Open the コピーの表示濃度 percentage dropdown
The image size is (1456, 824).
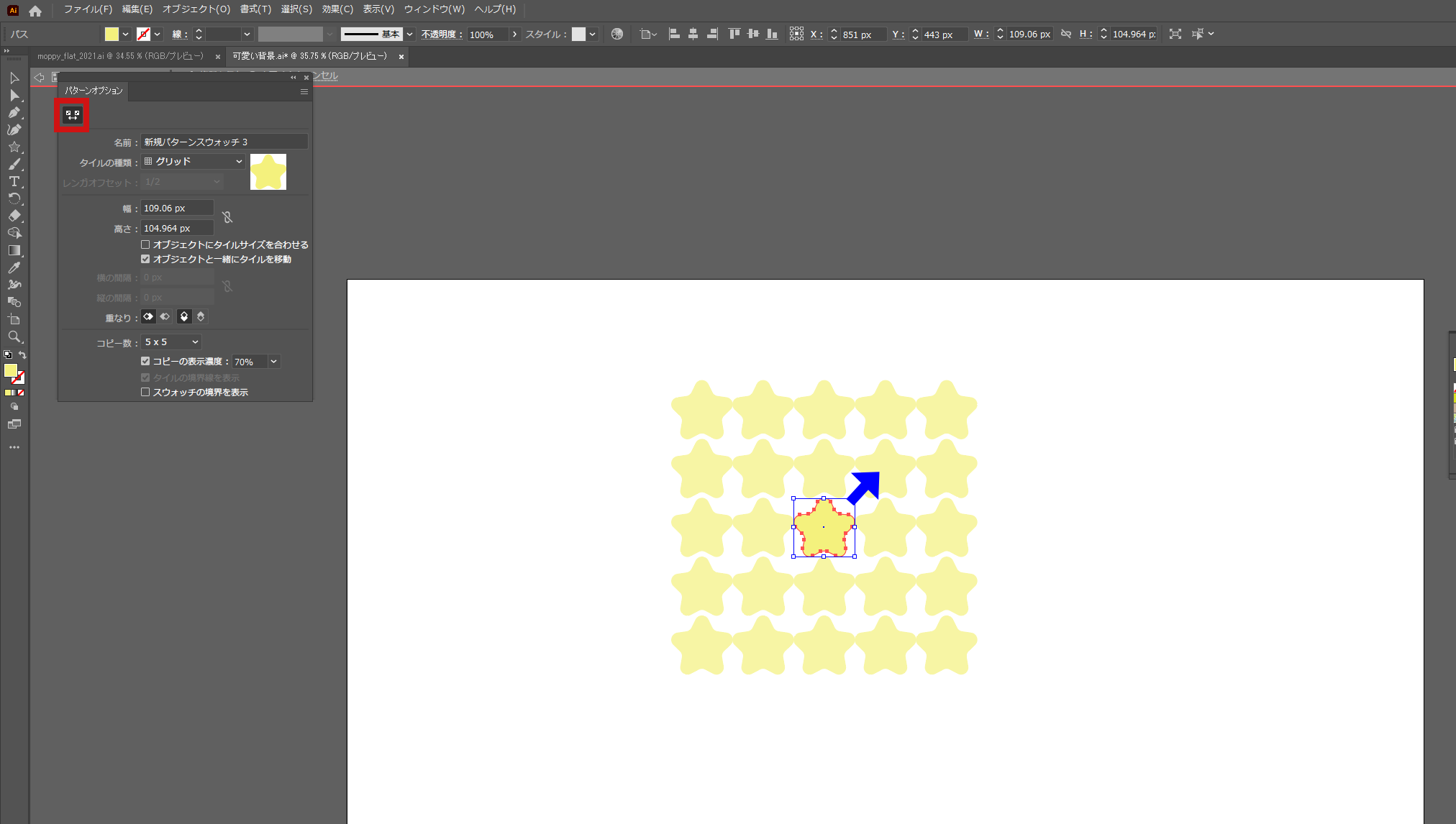pos(255,361)
